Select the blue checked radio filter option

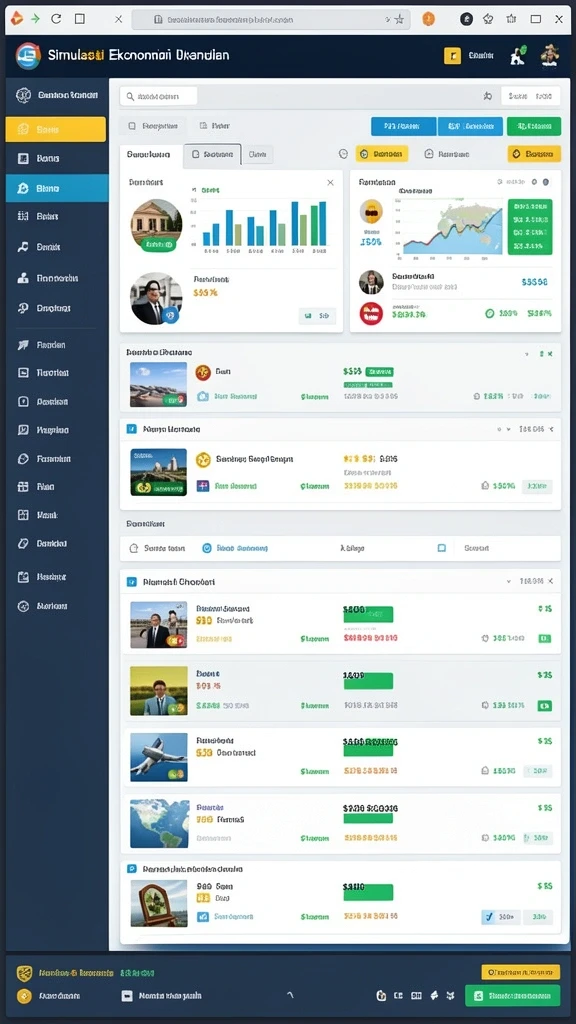207,549
